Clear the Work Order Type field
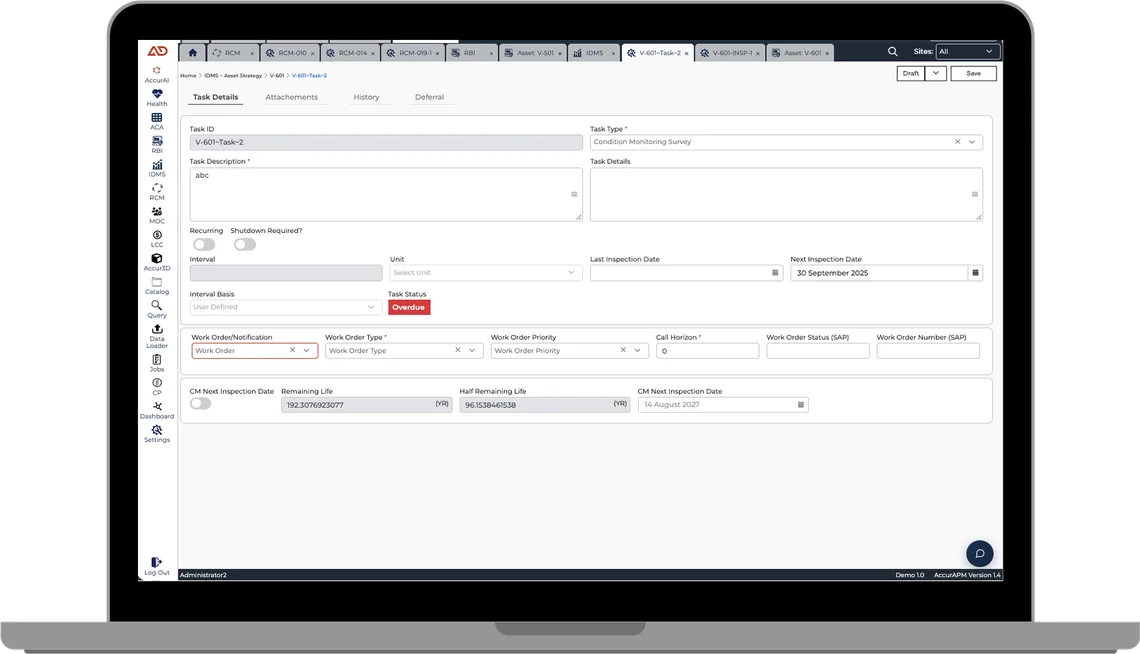The image size is (1140, 654). click(x=457, y=350)
